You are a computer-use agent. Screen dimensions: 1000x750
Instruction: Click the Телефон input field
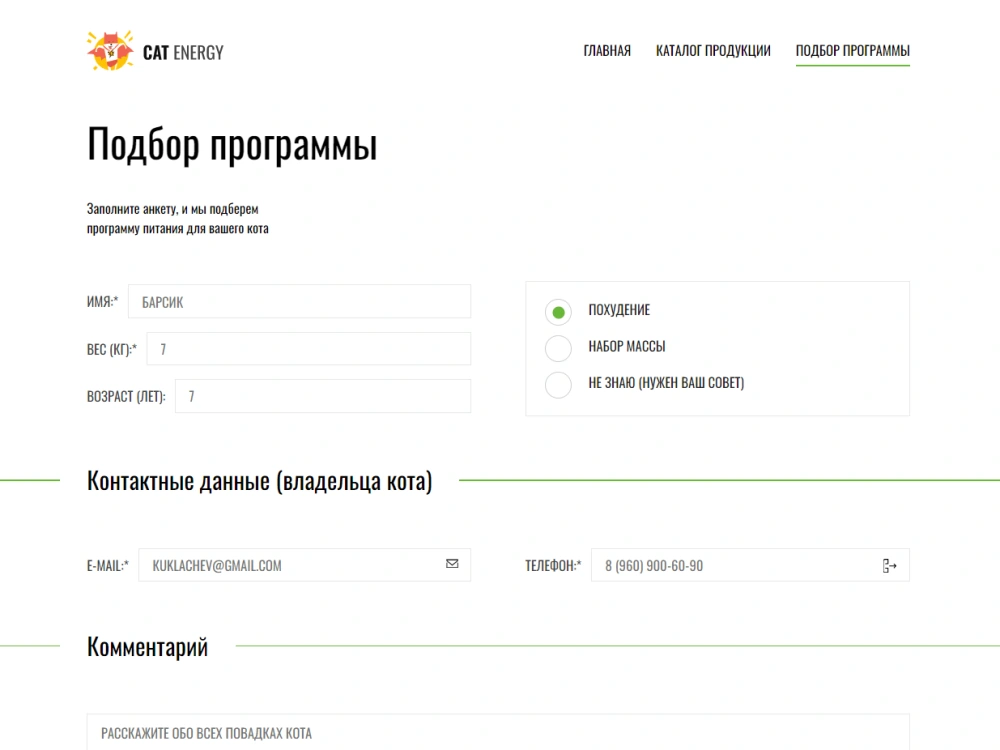pyautogui.click(x=751, y=565)
